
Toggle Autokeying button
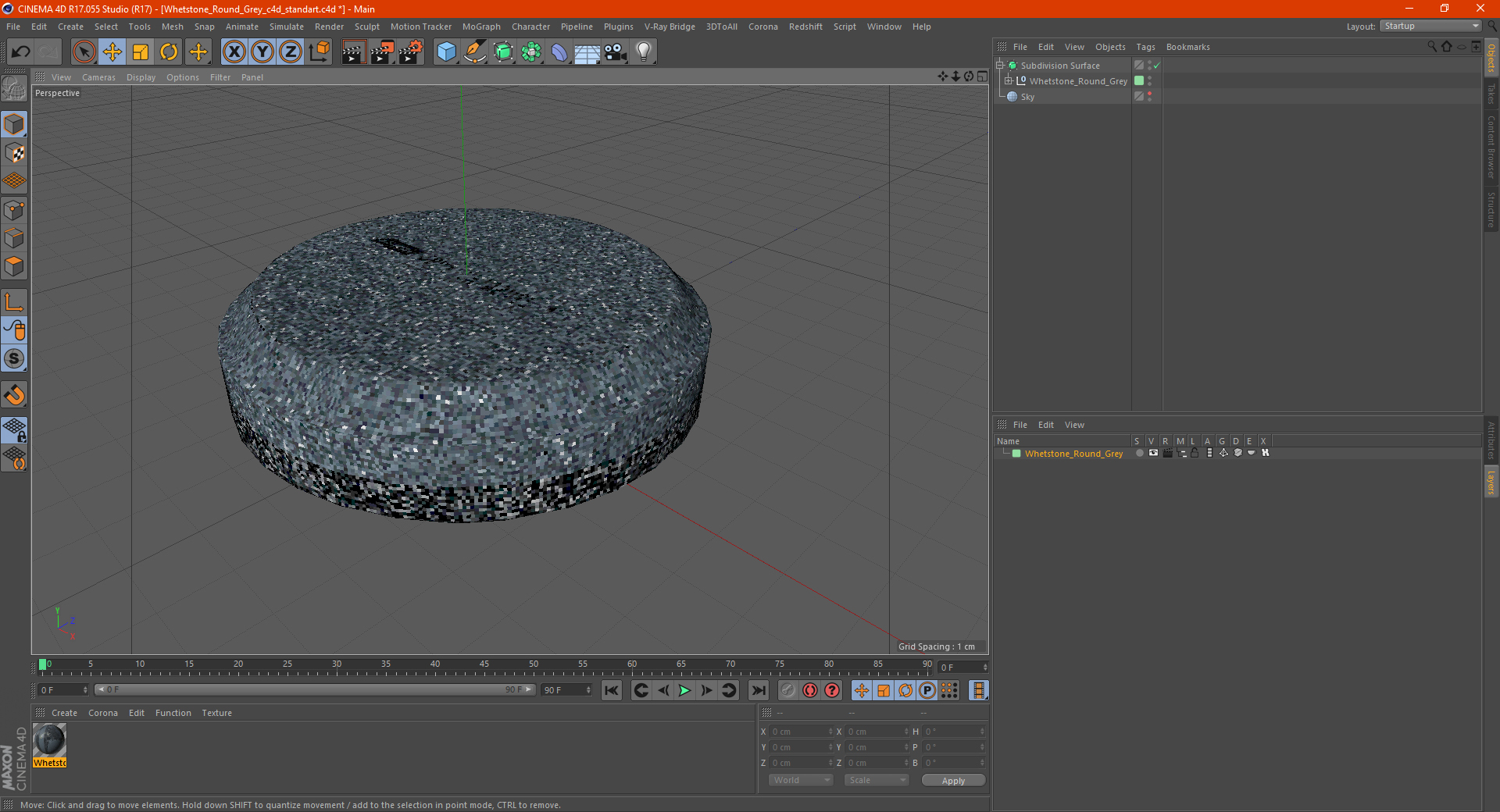[810, 690]
